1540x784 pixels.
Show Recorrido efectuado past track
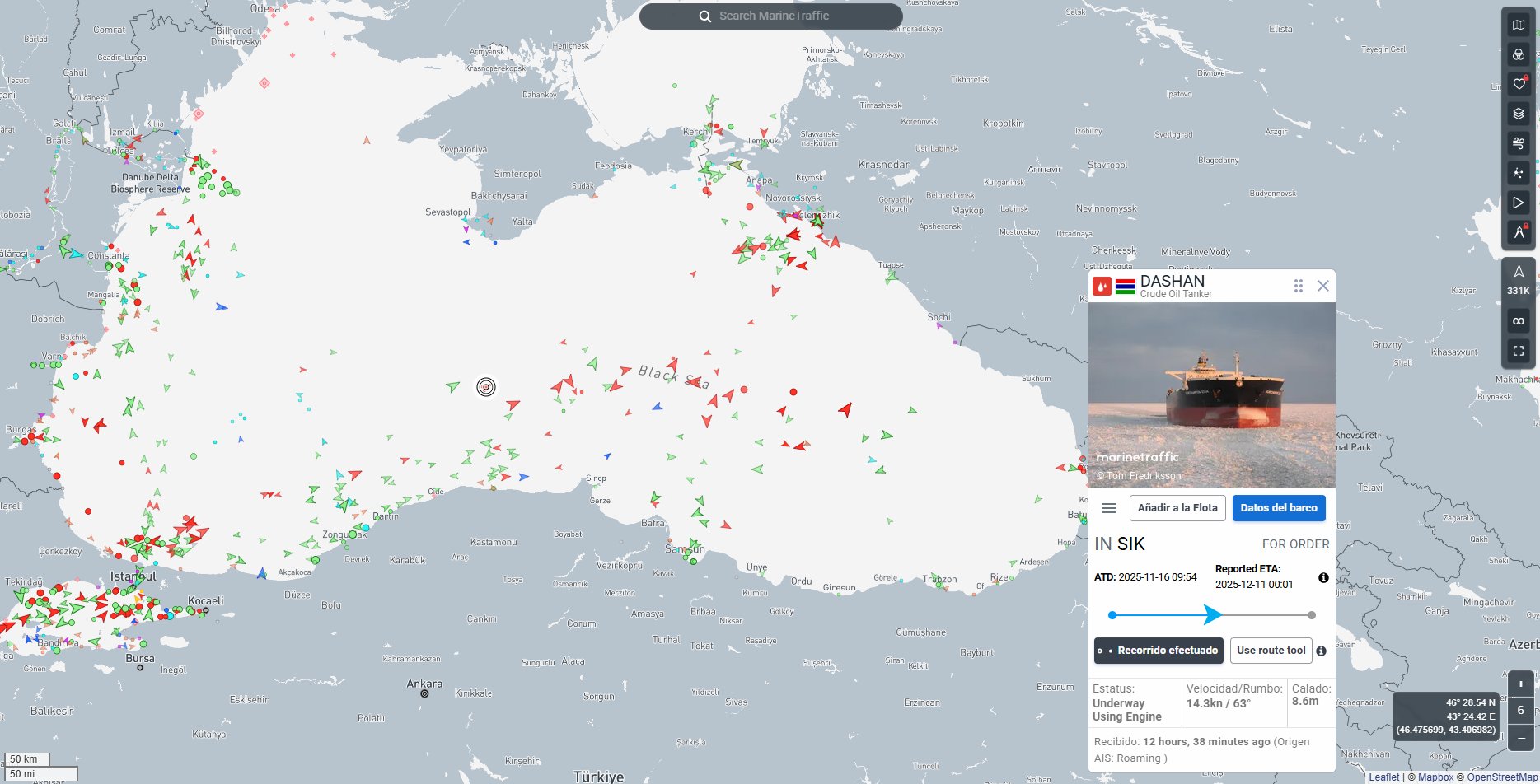click(1159, 651)
